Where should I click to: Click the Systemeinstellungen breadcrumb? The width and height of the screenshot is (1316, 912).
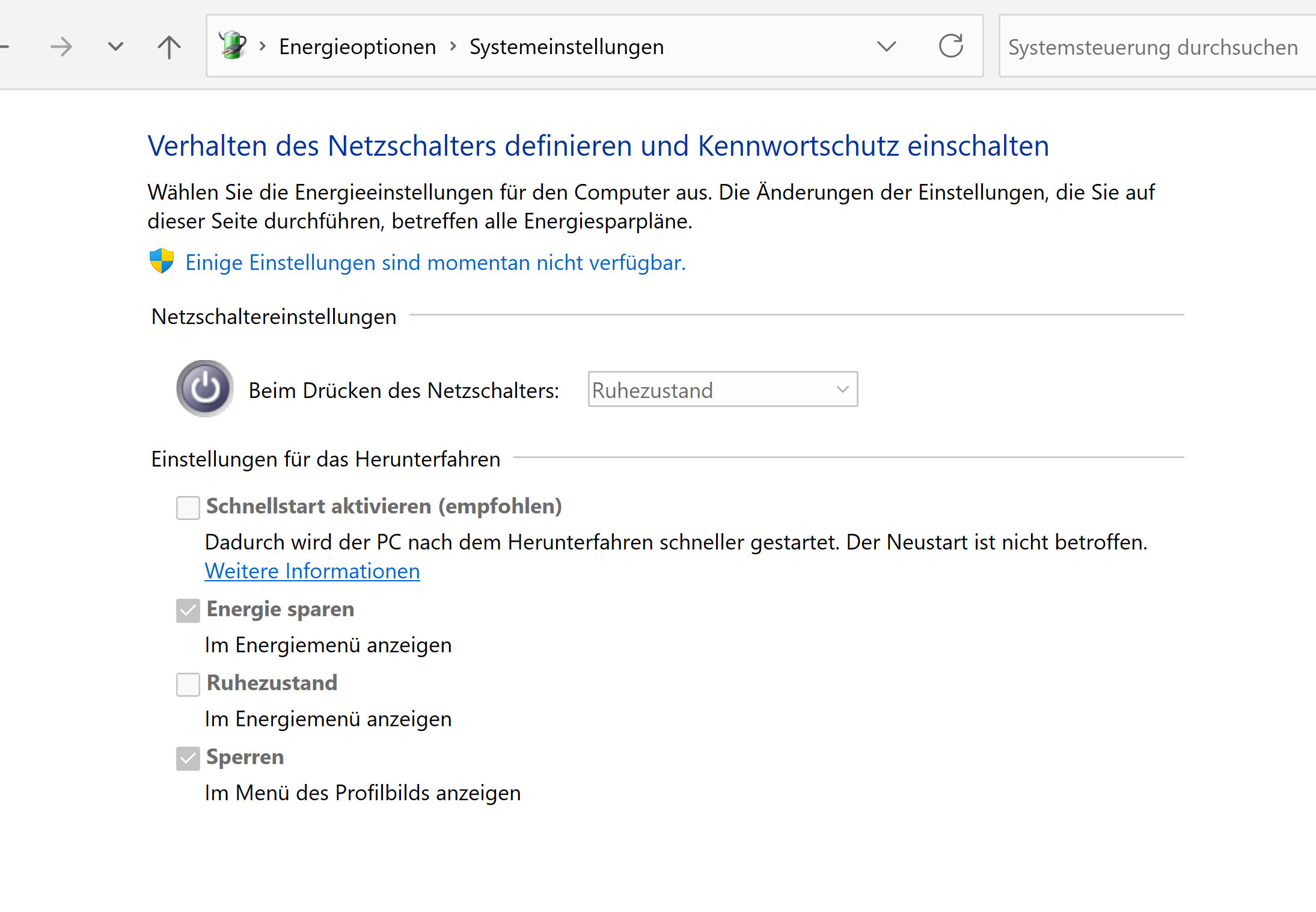point(566,47)
